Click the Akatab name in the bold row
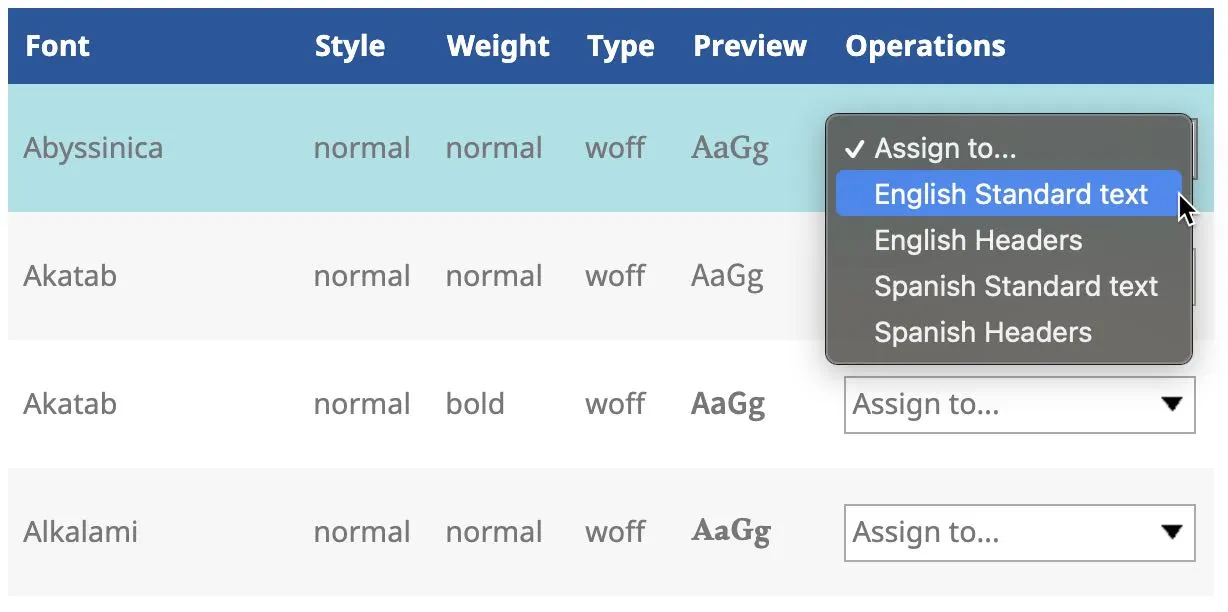Screen dimensions: 1228x612 (70, 404)
